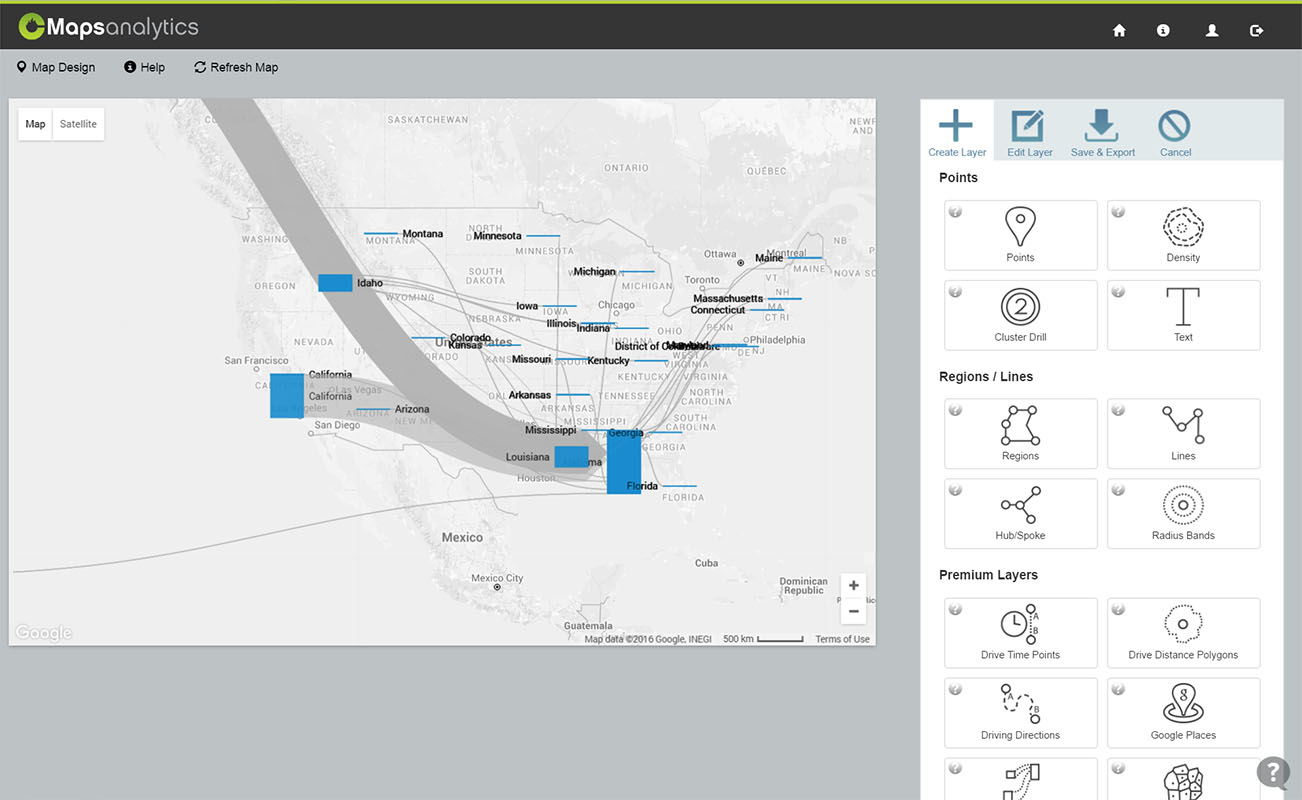This screenshot has height=800, width=1302.
Task: Click Refresh Map
Action: (236, 67)
